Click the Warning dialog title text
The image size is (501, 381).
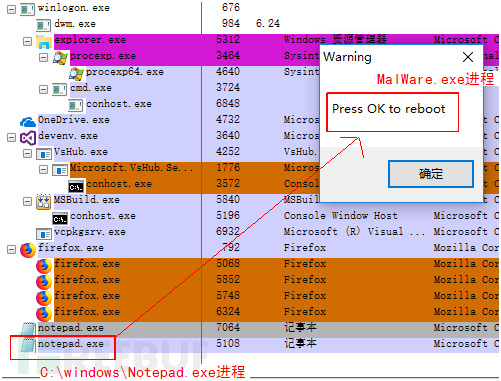347,57
